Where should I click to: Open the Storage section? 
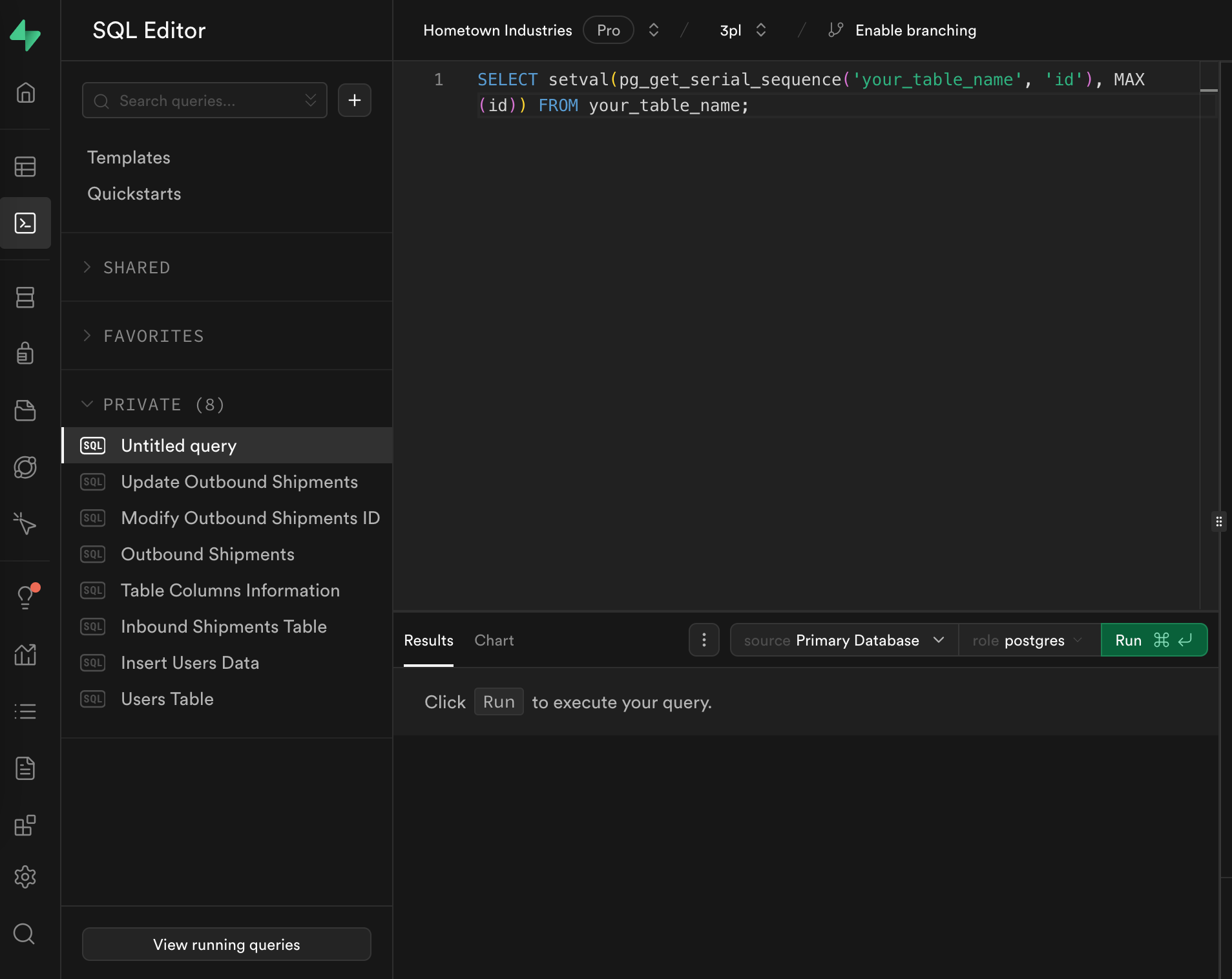(26, 410)
